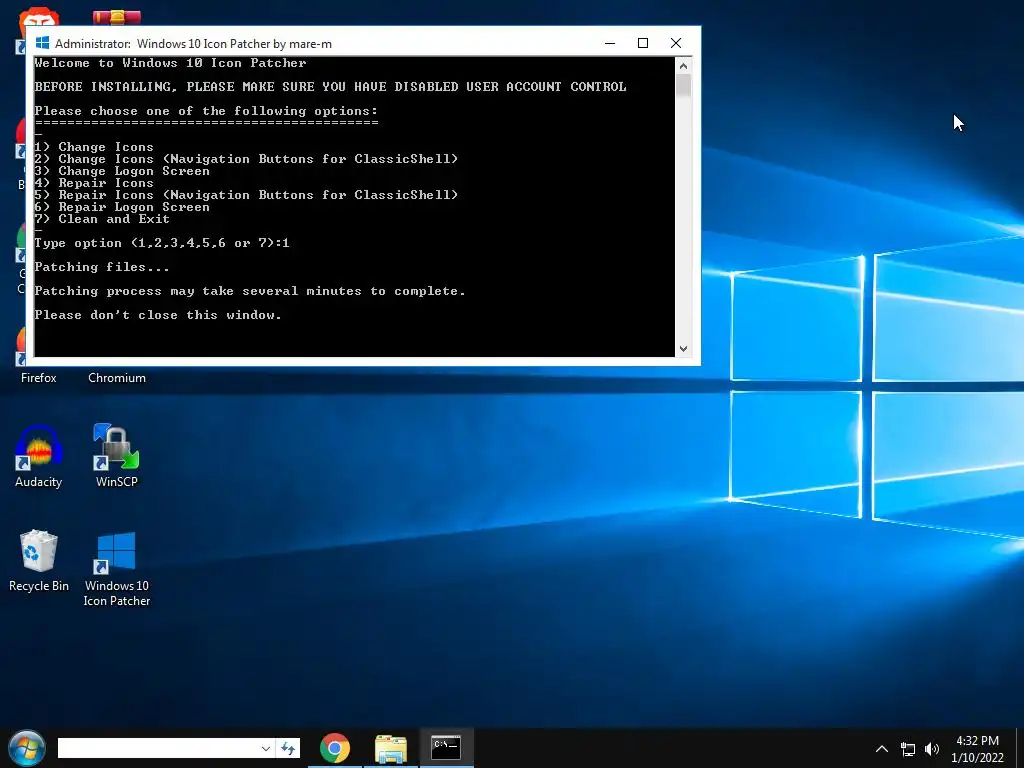
Task: Open Windows 10 Icon Patcher shortcut
Action: 116,568
